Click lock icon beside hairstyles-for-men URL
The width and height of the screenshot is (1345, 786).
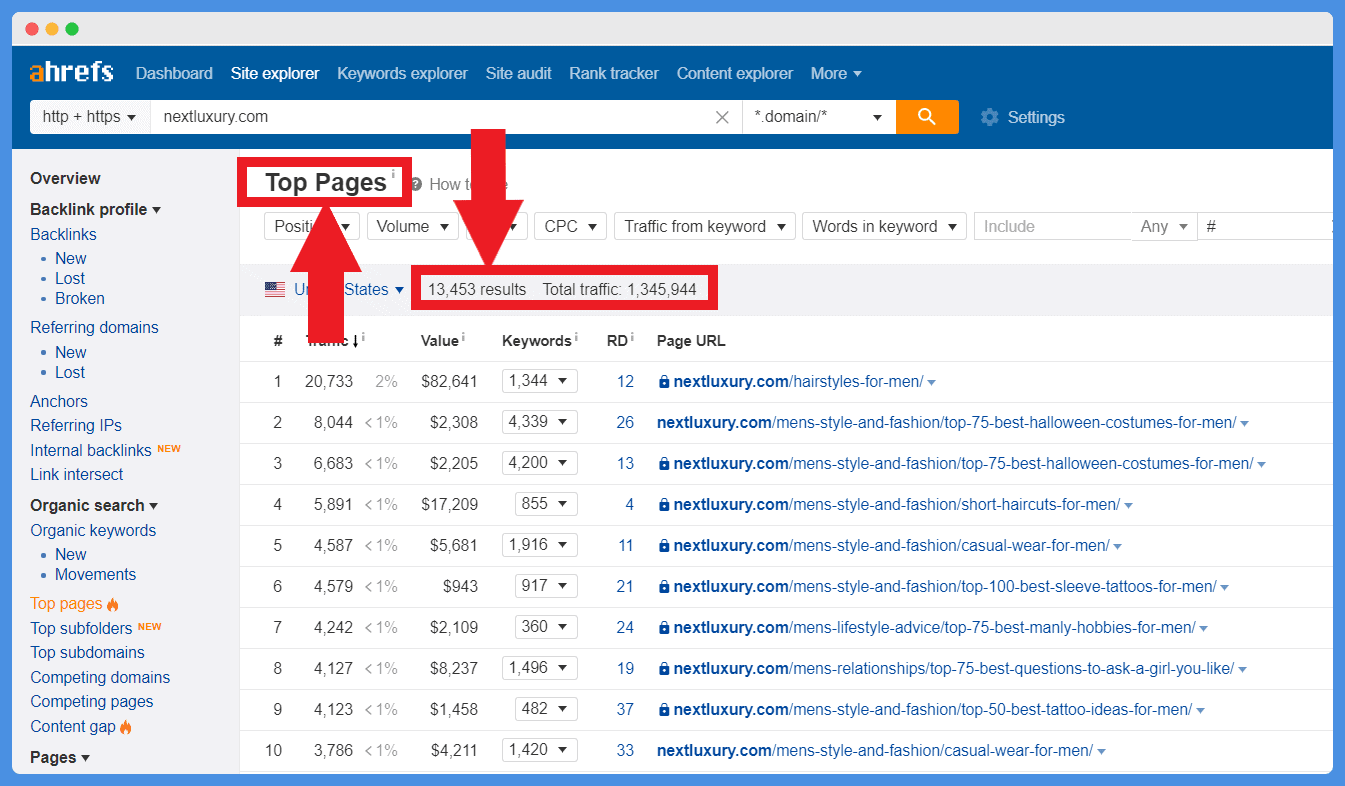(663, 382)
